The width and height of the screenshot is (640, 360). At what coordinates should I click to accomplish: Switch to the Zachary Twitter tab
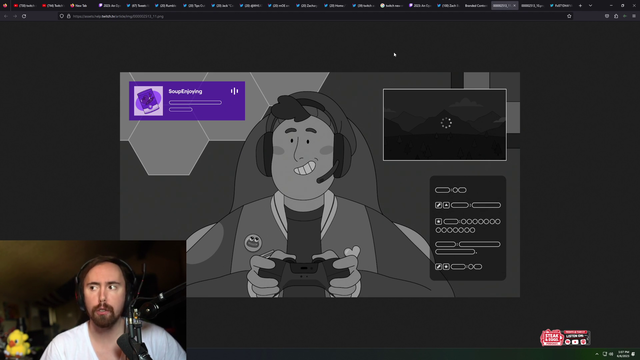click(x=307, y=6)
